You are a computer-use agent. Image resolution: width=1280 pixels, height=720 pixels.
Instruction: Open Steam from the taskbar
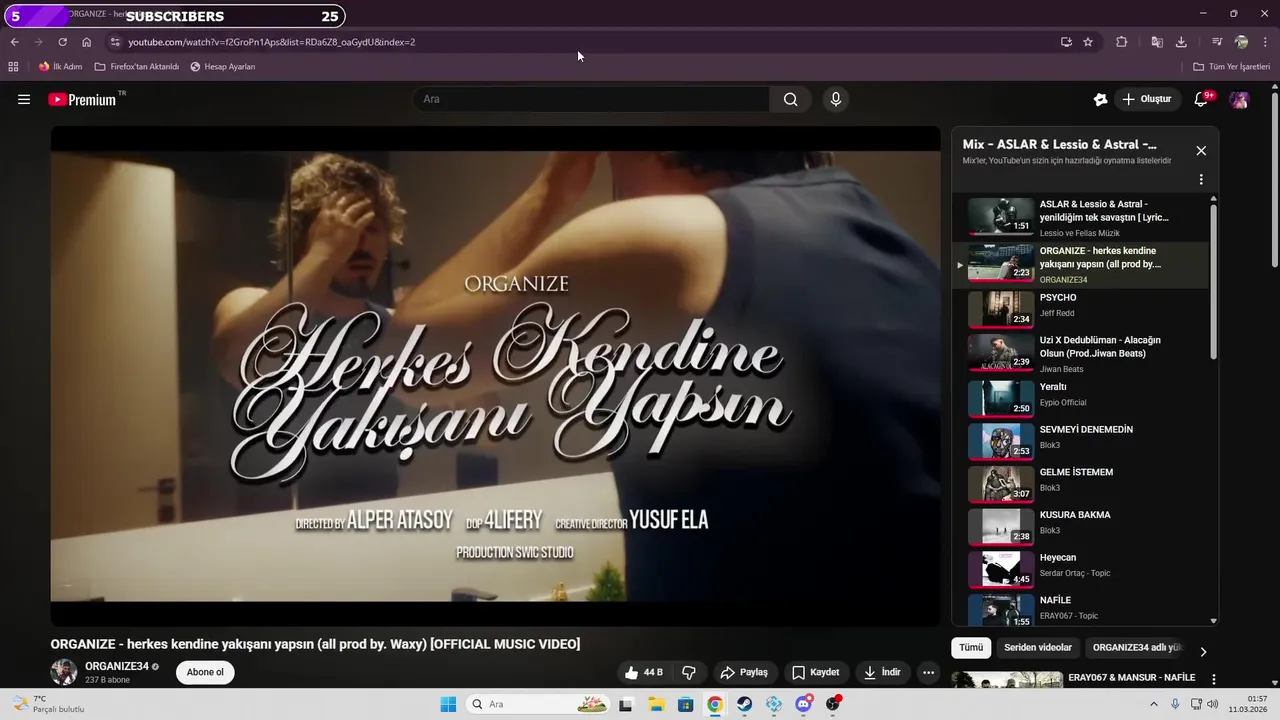(x=744, y=704)
